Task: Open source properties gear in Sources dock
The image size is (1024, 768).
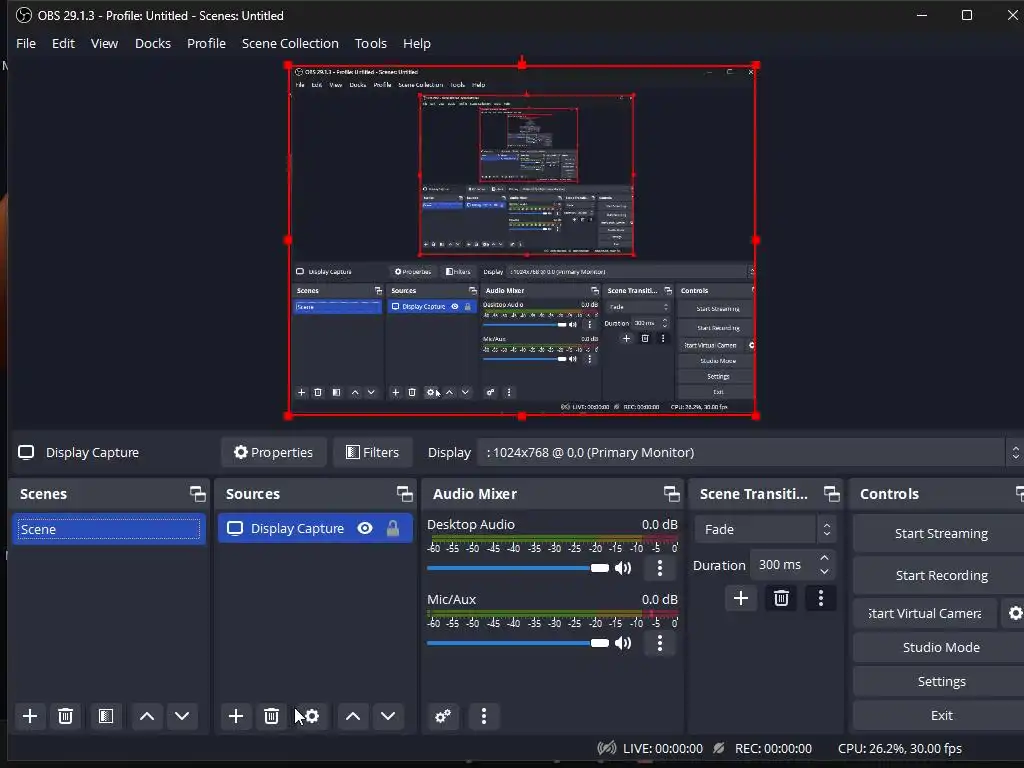Action: (x=312, y=716)
